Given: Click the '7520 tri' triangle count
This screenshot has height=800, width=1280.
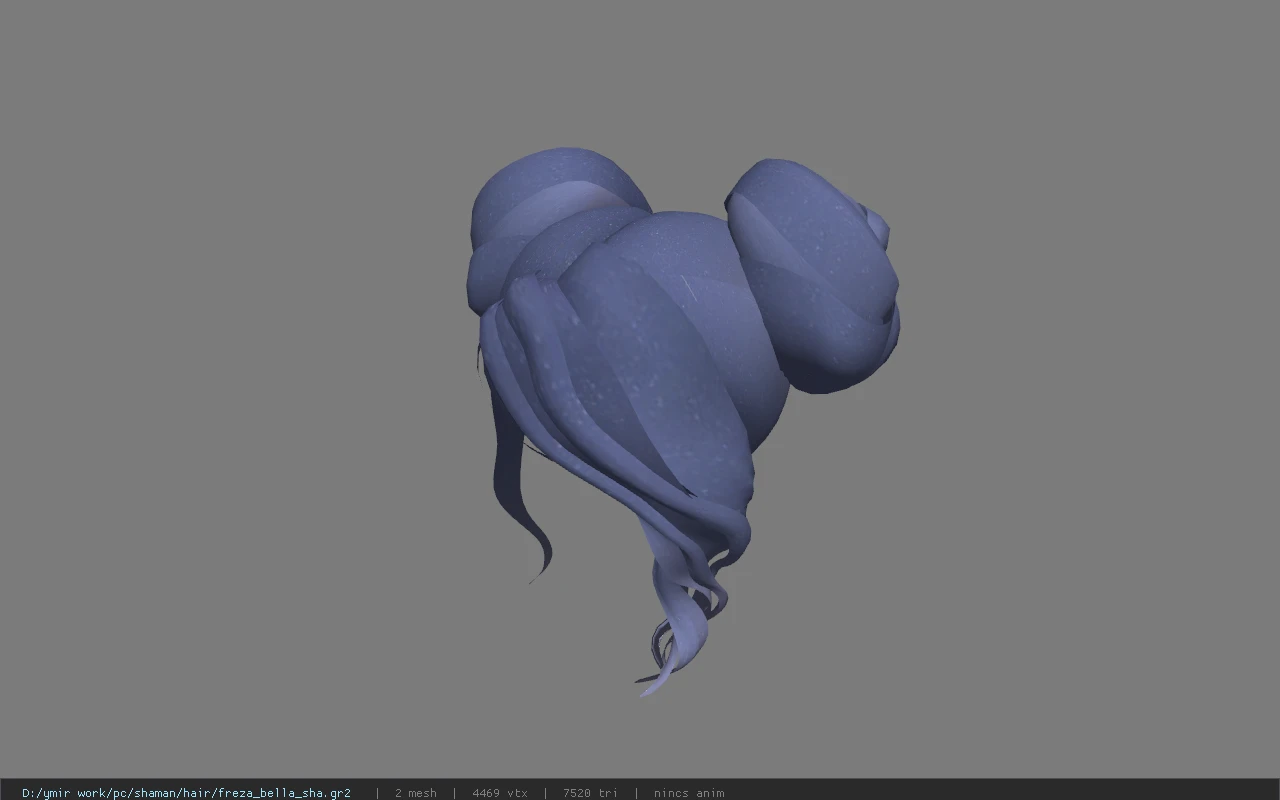Looking at the screenshot, I should (590, 793).
